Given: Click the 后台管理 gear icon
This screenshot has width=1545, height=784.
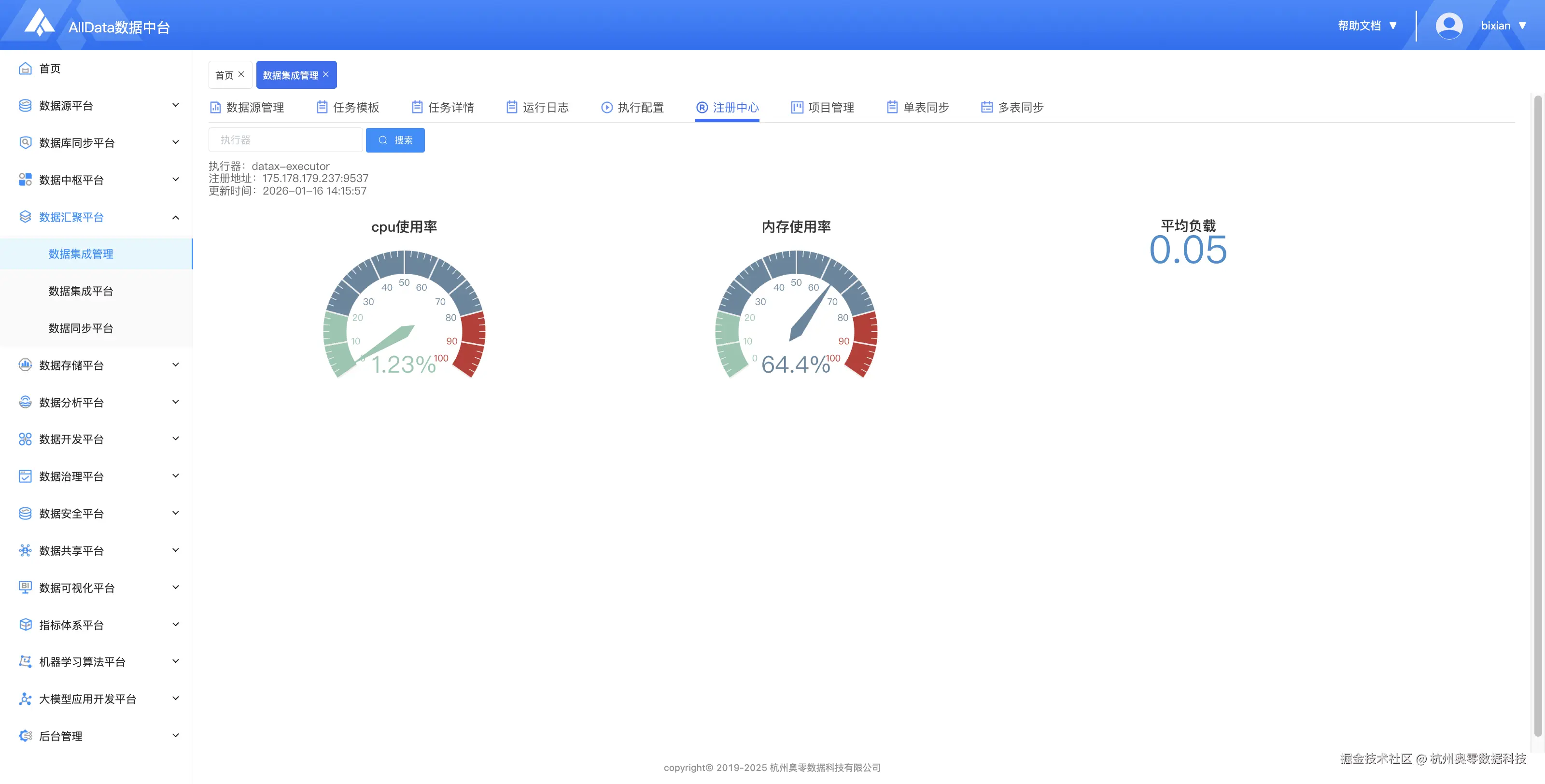Looking at the screenshot, I should pyautogui.click(x=25, y=735).
